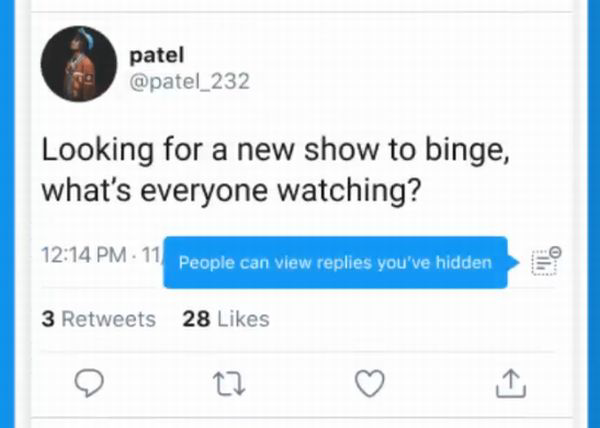Share the tweet using the upload icon

510,382
